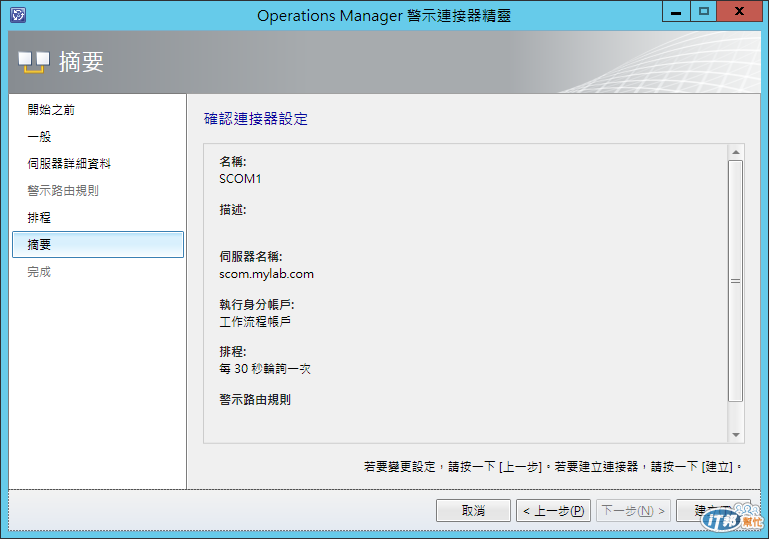769x539 pixels.
Task: Click the 排程: label in summary
Action: (x=233, y=352)
